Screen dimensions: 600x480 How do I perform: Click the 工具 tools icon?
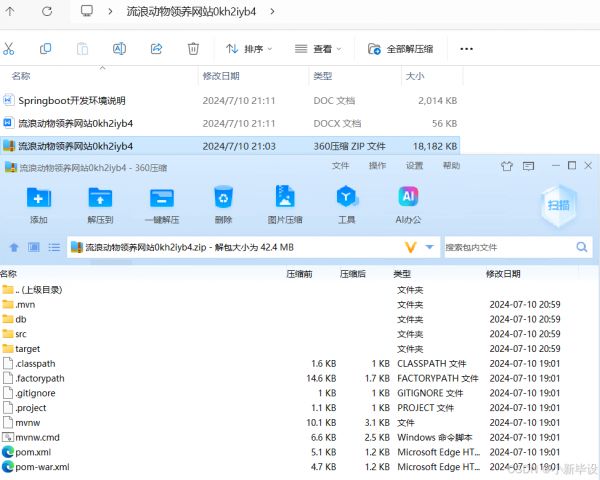[x=347, y=204]
